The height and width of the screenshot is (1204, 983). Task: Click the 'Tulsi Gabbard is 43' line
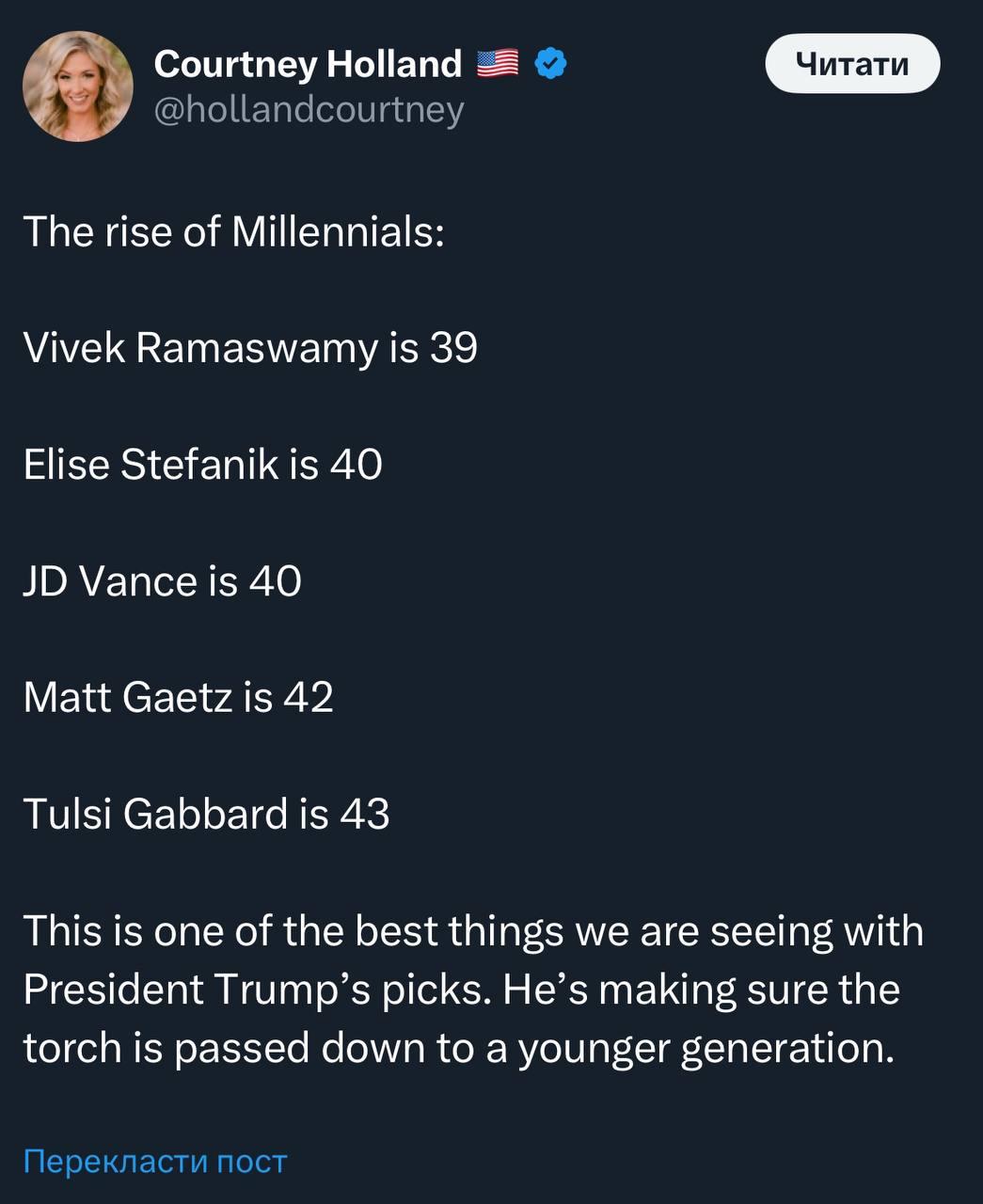[206, 815]
